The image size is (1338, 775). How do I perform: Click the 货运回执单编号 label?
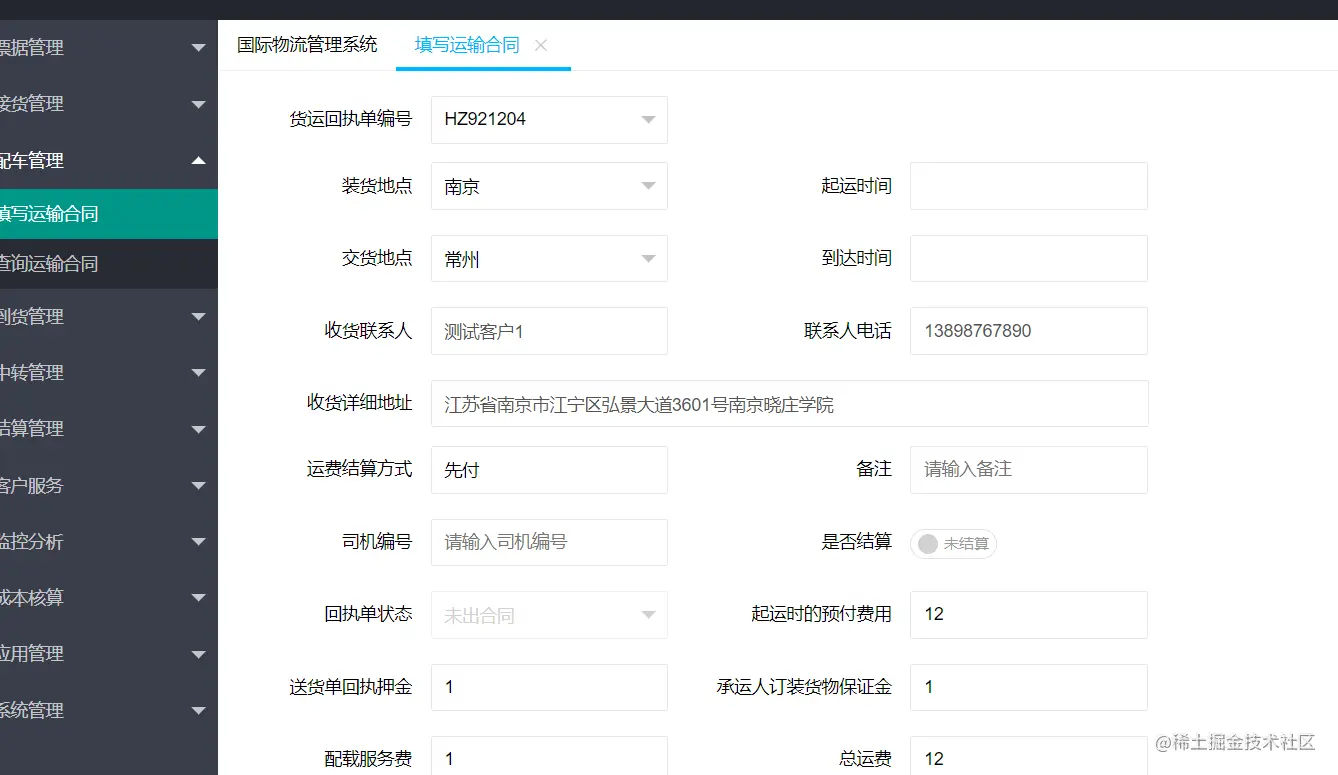(350, 119)
